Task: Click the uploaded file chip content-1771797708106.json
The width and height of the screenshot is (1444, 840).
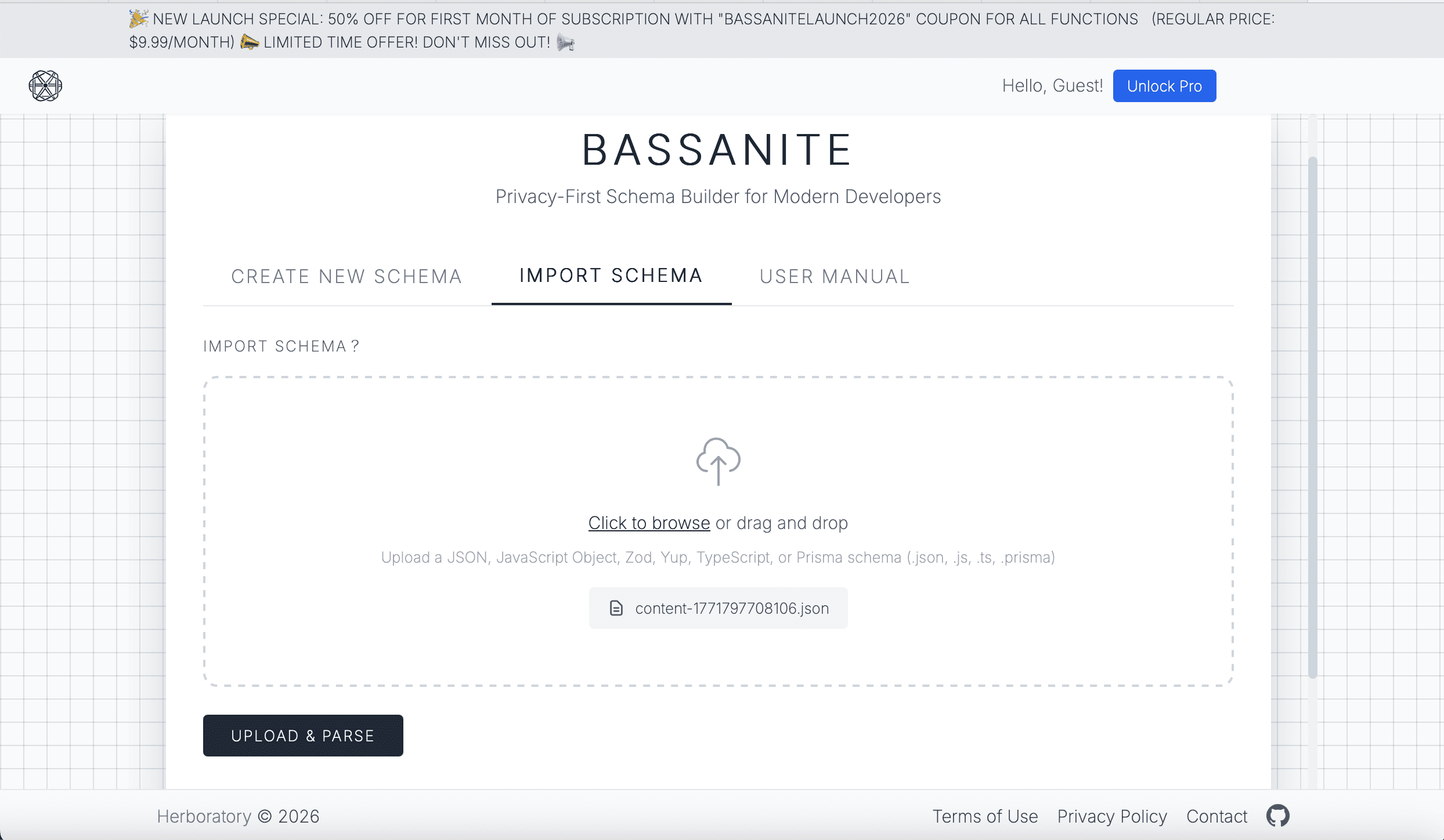Action: pyautogui.click(x=718, y=608)
